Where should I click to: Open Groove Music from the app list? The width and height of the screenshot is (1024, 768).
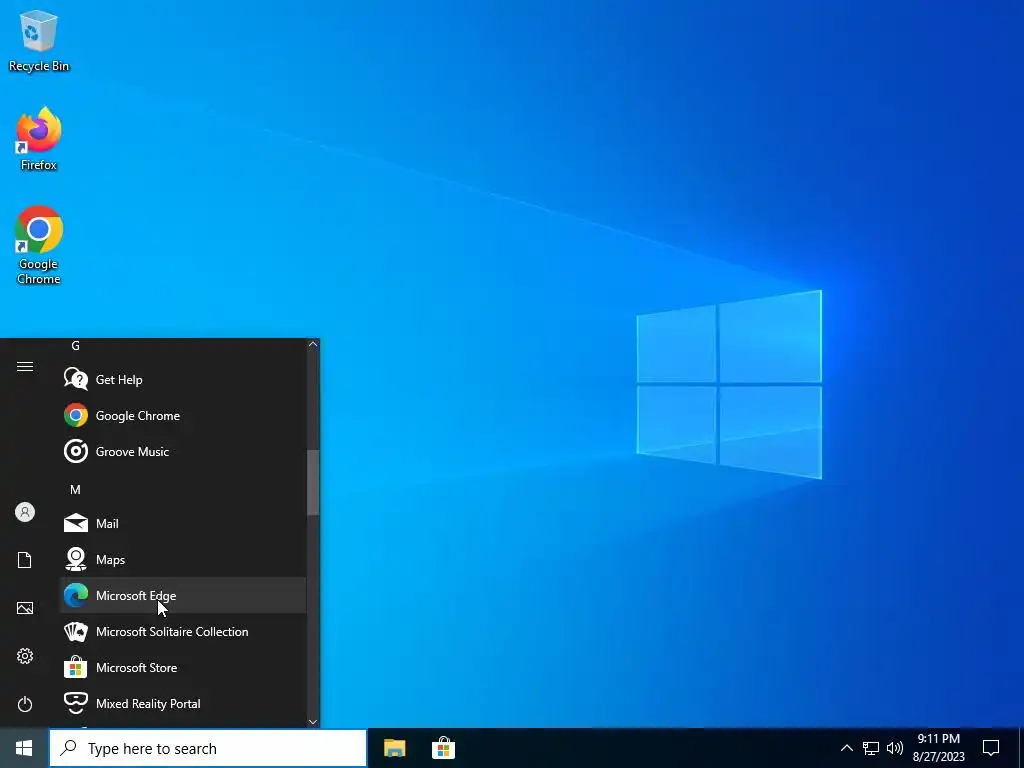click(x=183, y=451)
